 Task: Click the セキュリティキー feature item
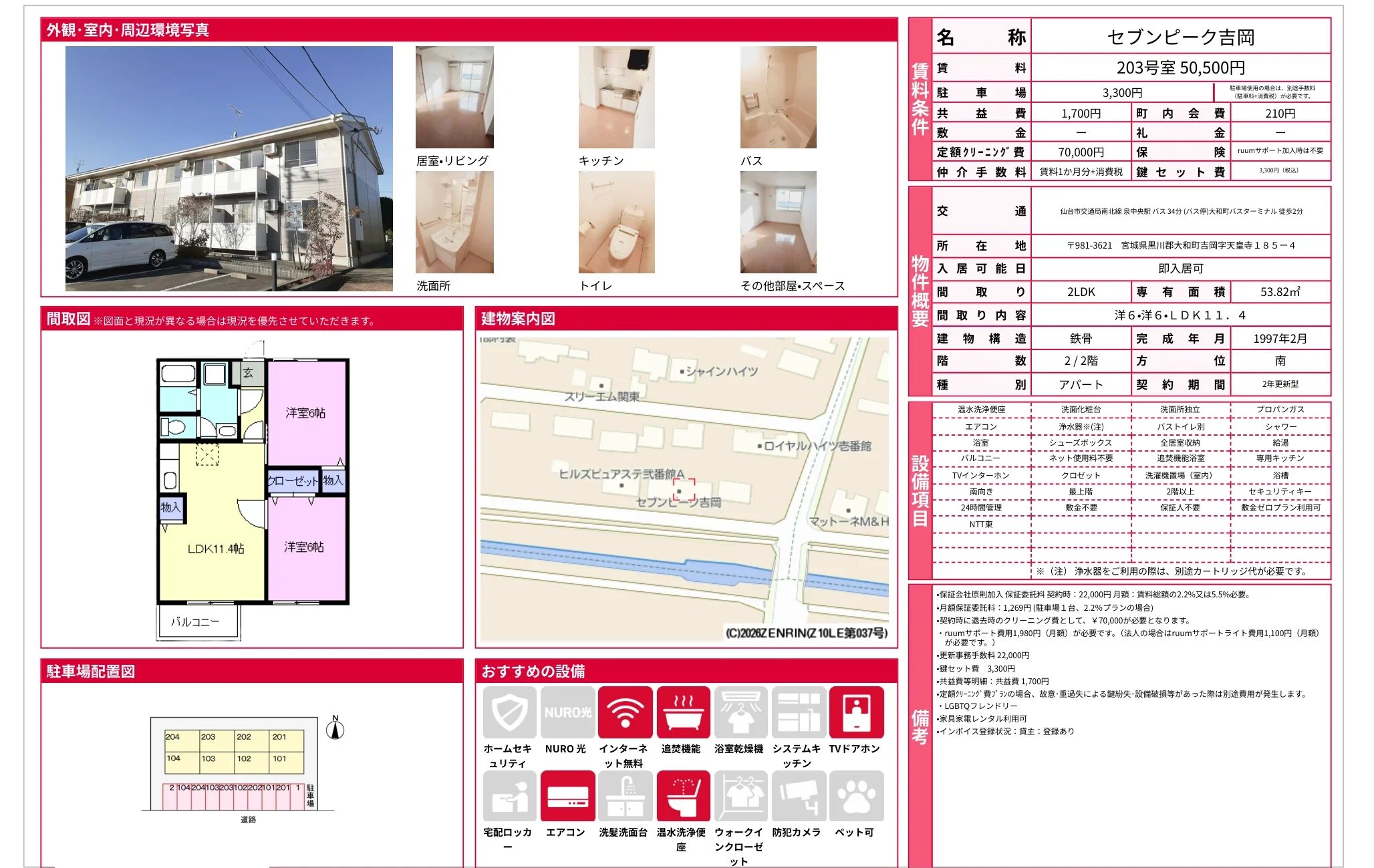(x=1280, y=491)
